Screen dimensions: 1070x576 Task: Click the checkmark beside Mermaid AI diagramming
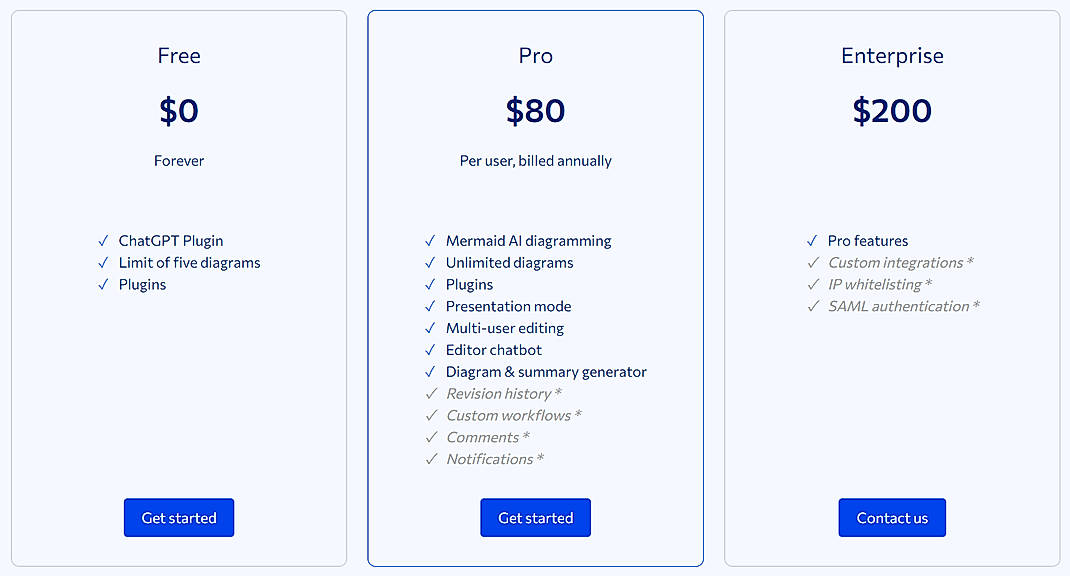point(429,240)
